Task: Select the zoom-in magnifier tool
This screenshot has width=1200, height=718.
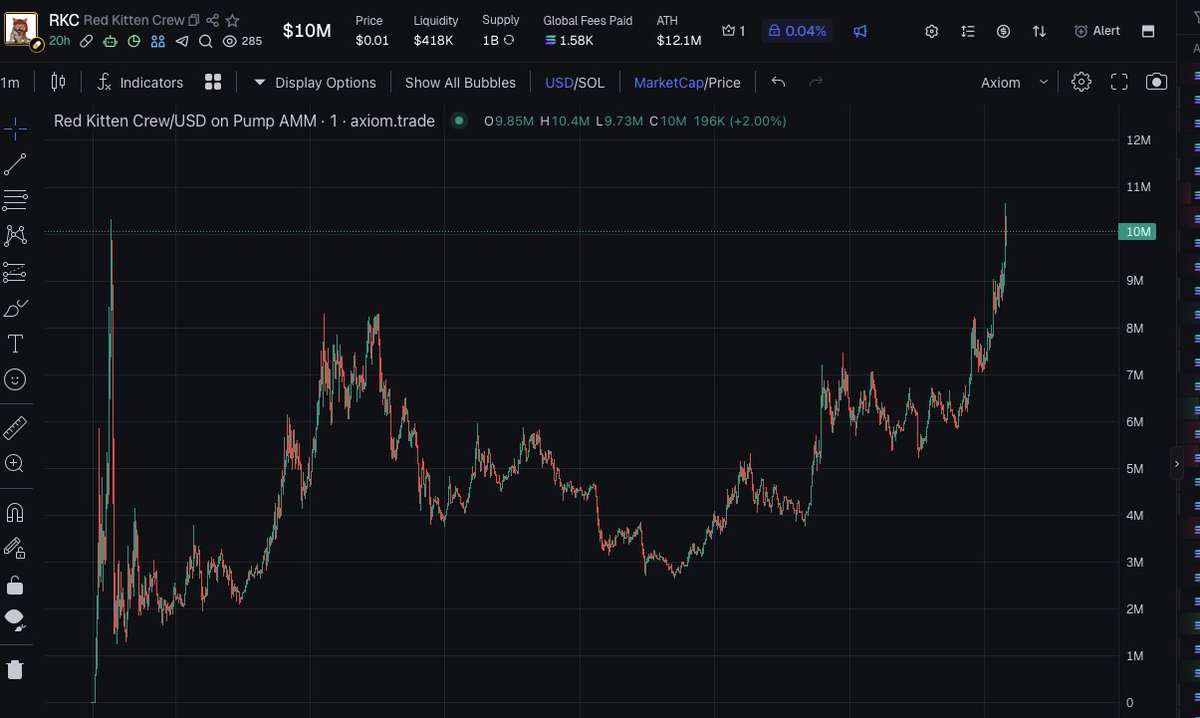Action: click(x=15, y=463)
